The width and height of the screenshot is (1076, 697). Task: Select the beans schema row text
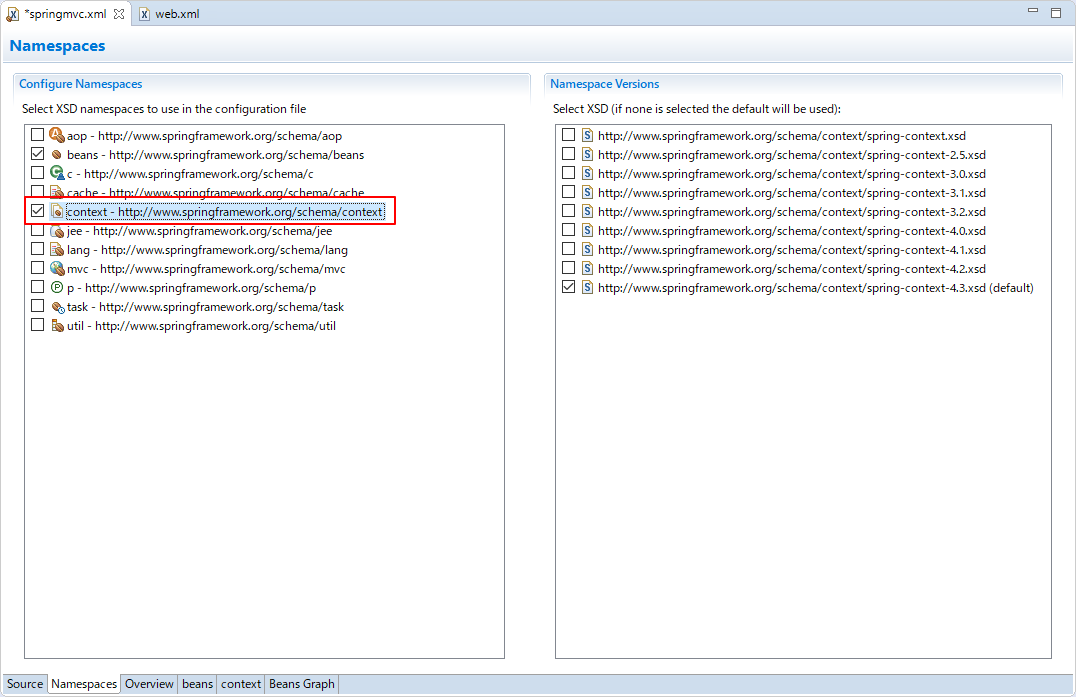coord(215,155)
